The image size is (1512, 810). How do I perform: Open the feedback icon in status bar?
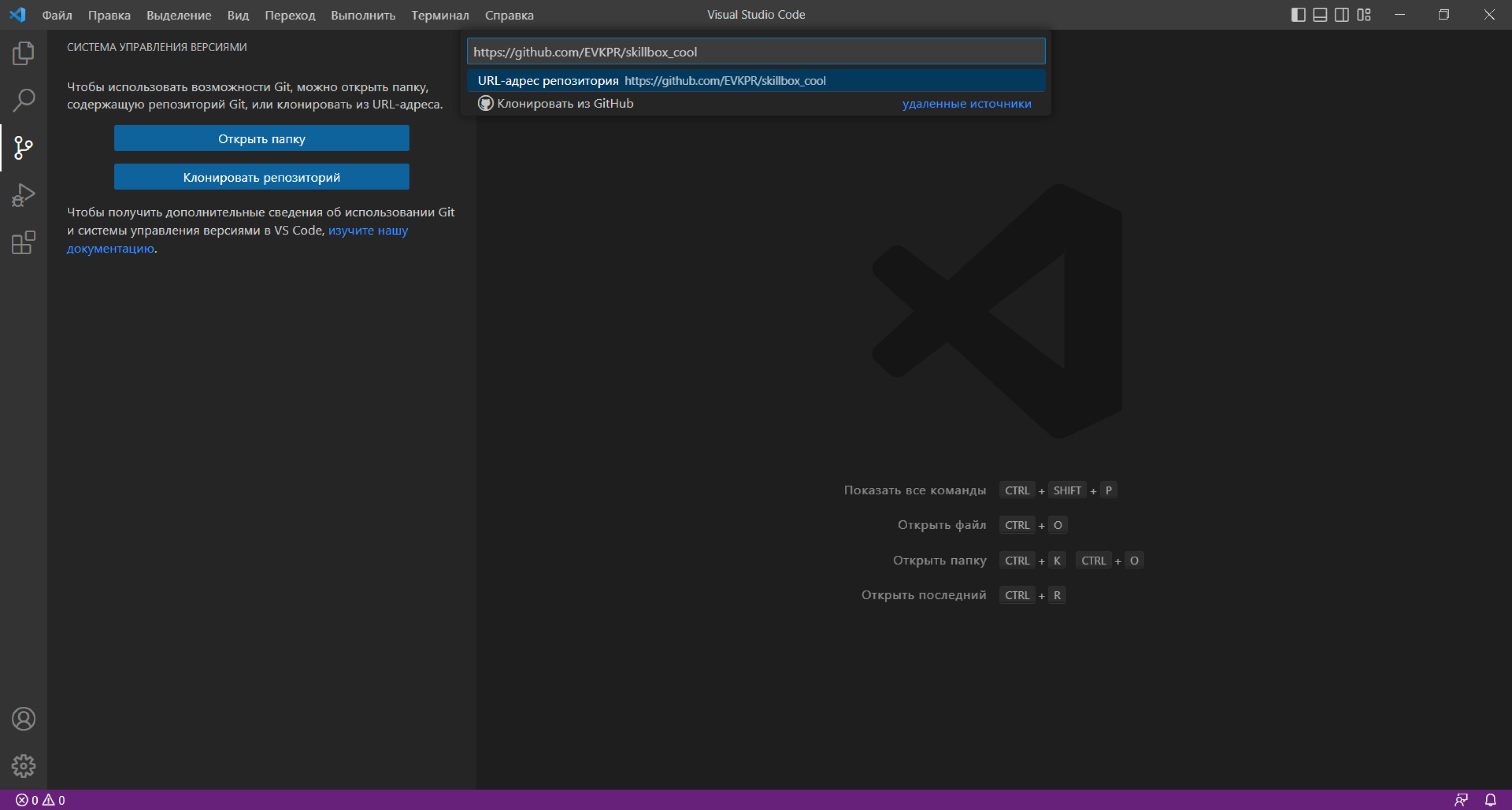(1461, 800)
